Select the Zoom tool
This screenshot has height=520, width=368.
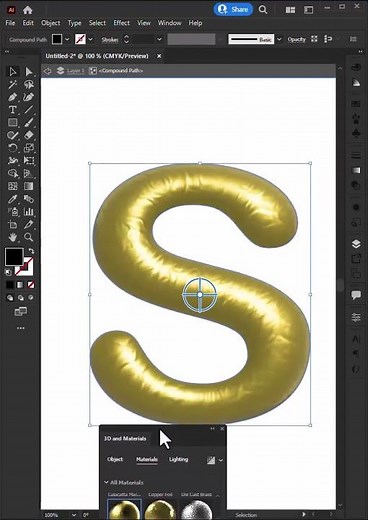coord(29,237)
